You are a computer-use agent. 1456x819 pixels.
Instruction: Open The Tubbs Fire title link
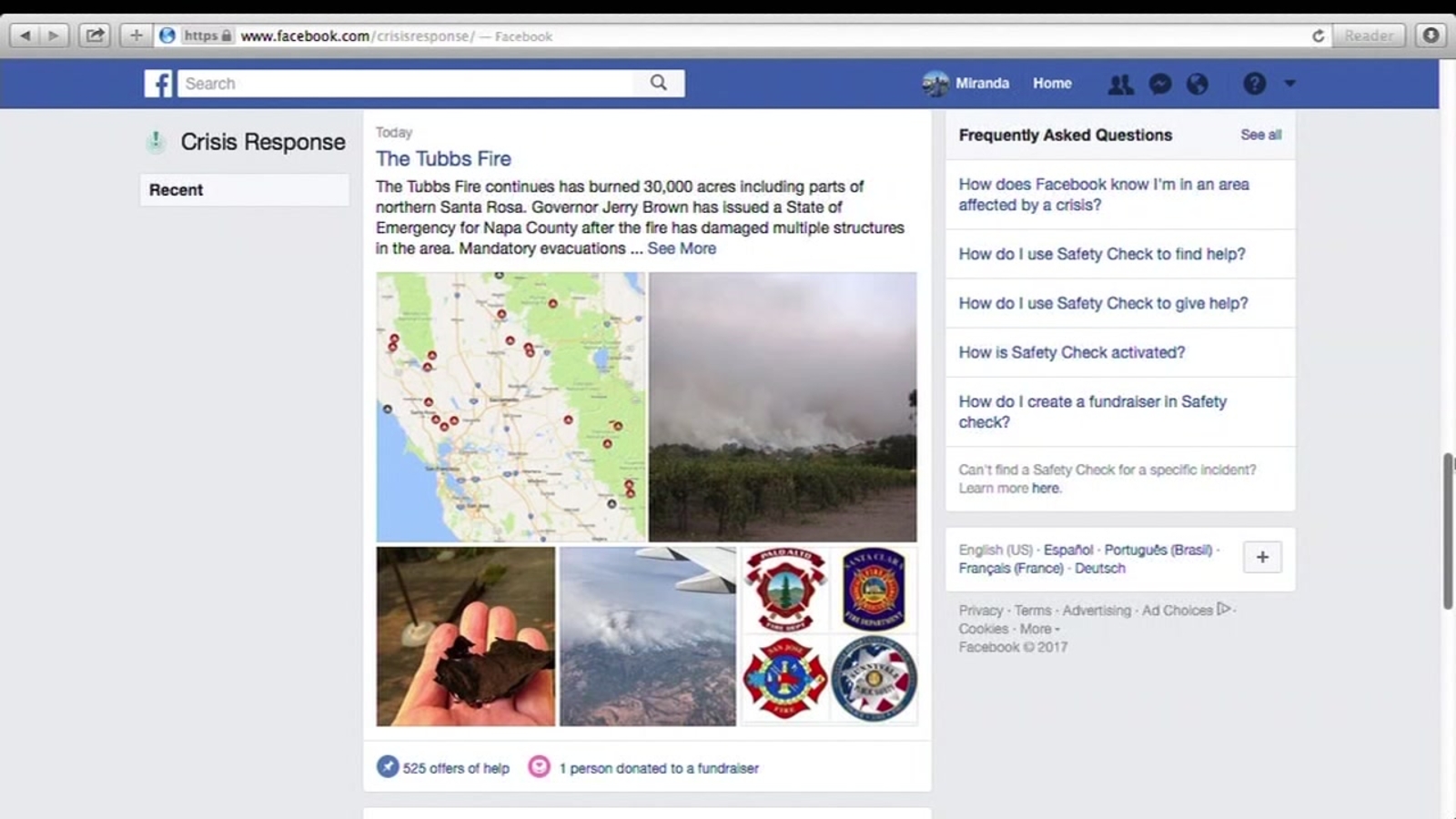coord(443,158)
